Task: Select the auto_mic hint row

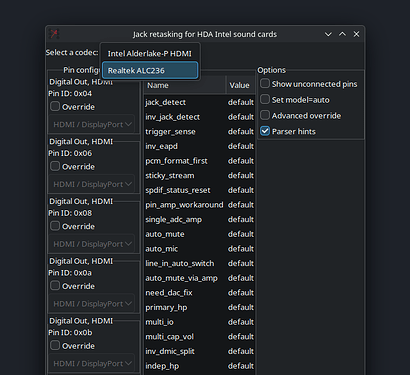Action: 200,249
